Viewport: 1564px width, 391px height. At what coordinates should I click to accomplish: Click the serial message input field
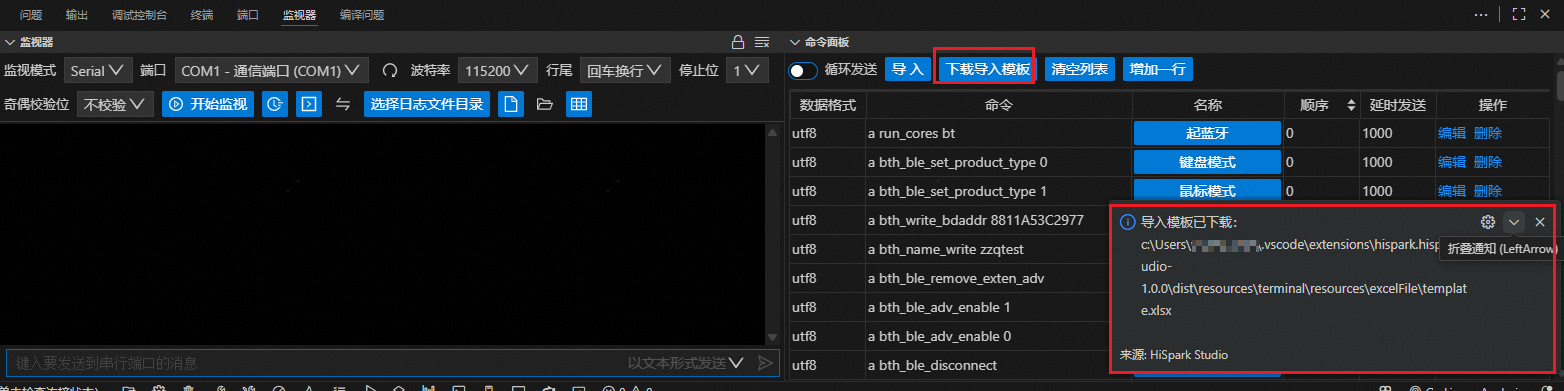pyautogui.click(x=315, y=363)
